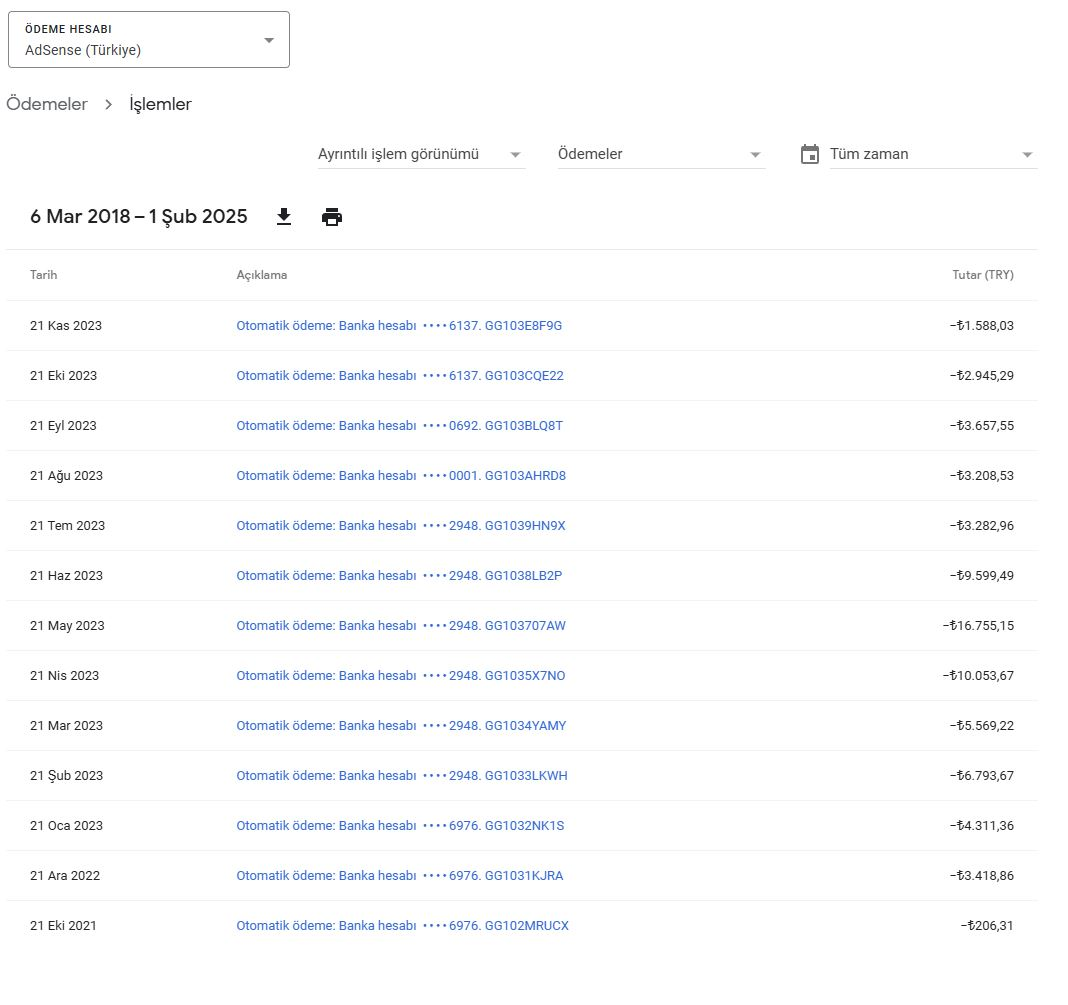Open payment link GG1033LKWH

click(x=402, y=776)
